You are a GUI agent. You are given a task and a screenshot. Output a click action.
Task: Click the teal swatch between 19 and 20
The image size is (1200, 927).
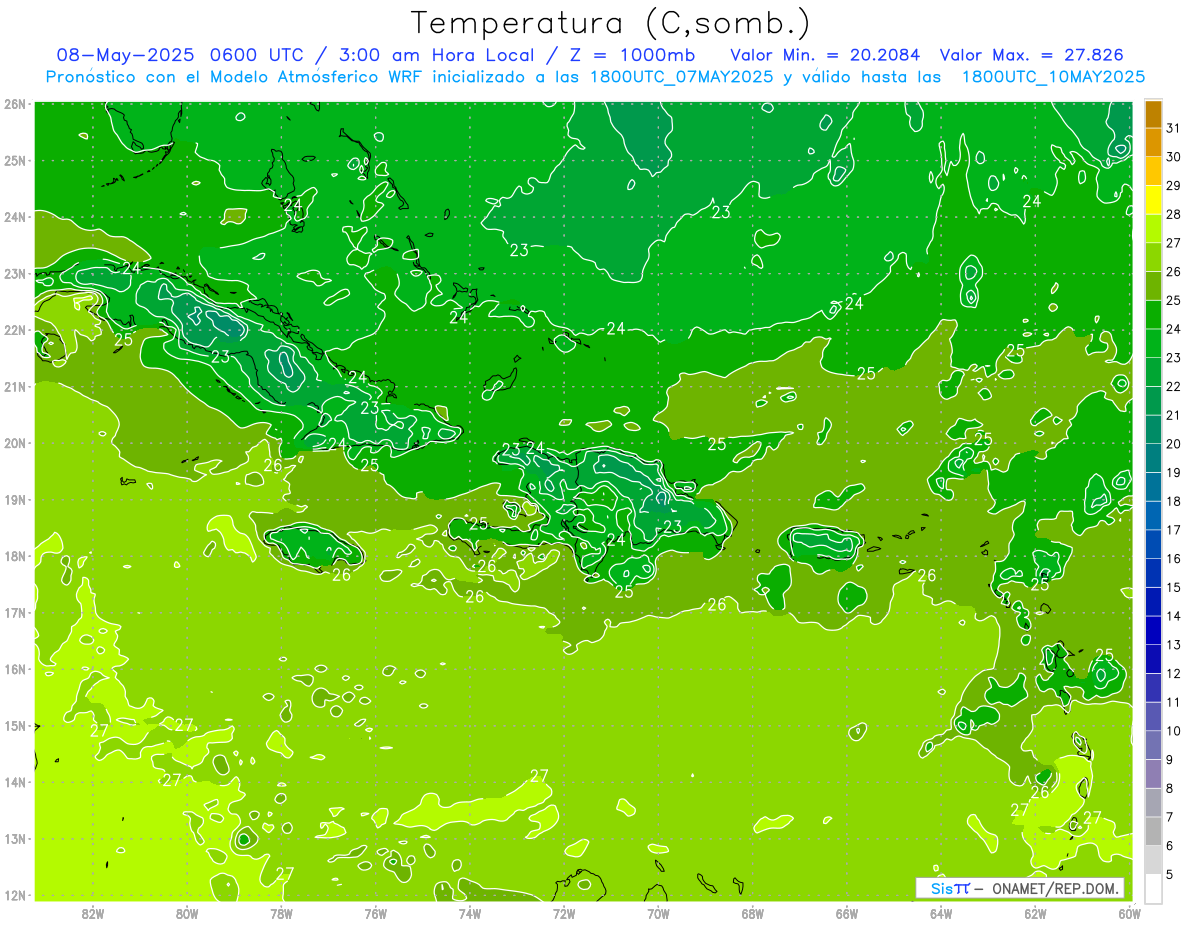[1153, 458]
